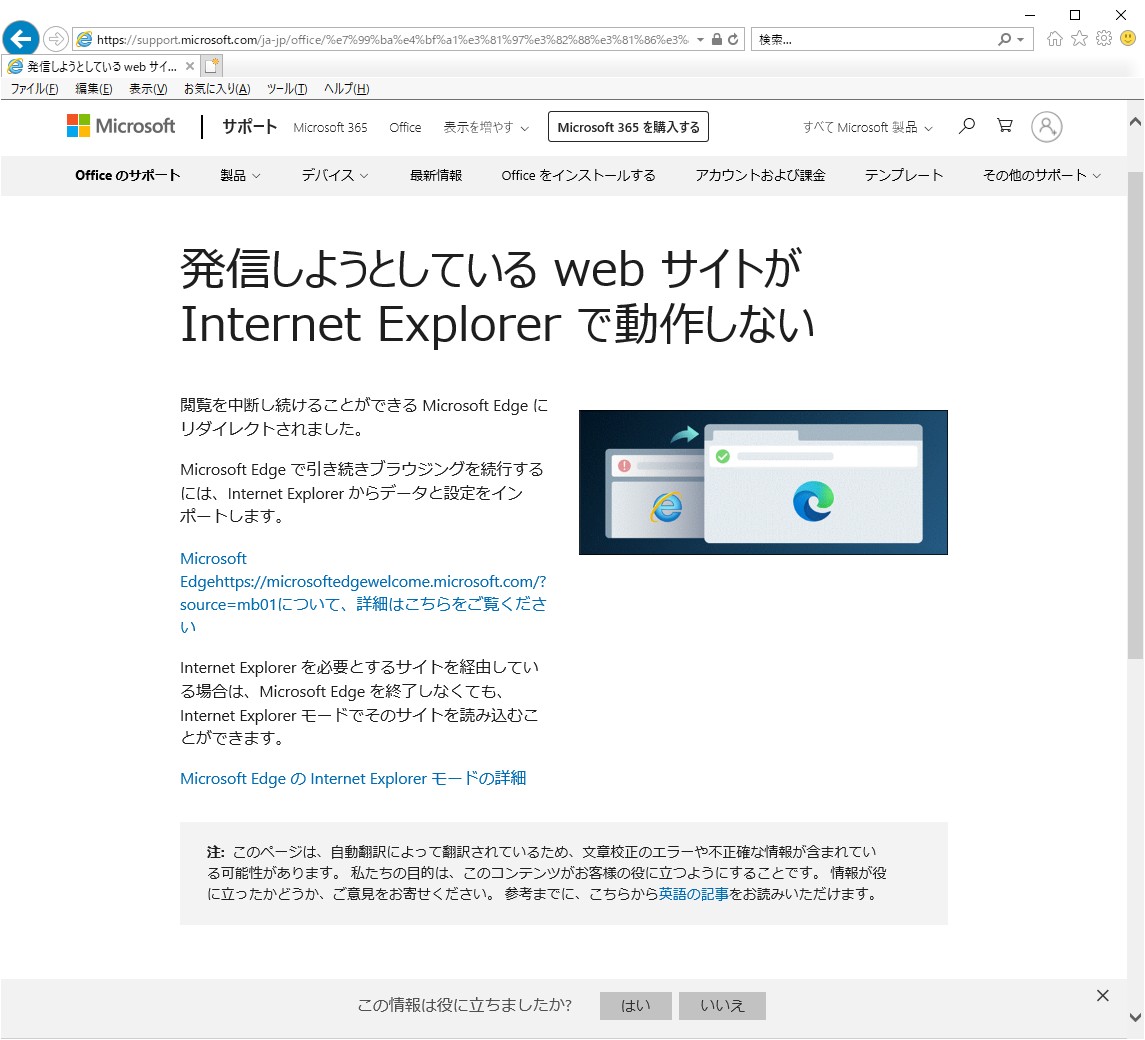Expand the 製品 nav dropdown

pos(240,175)
